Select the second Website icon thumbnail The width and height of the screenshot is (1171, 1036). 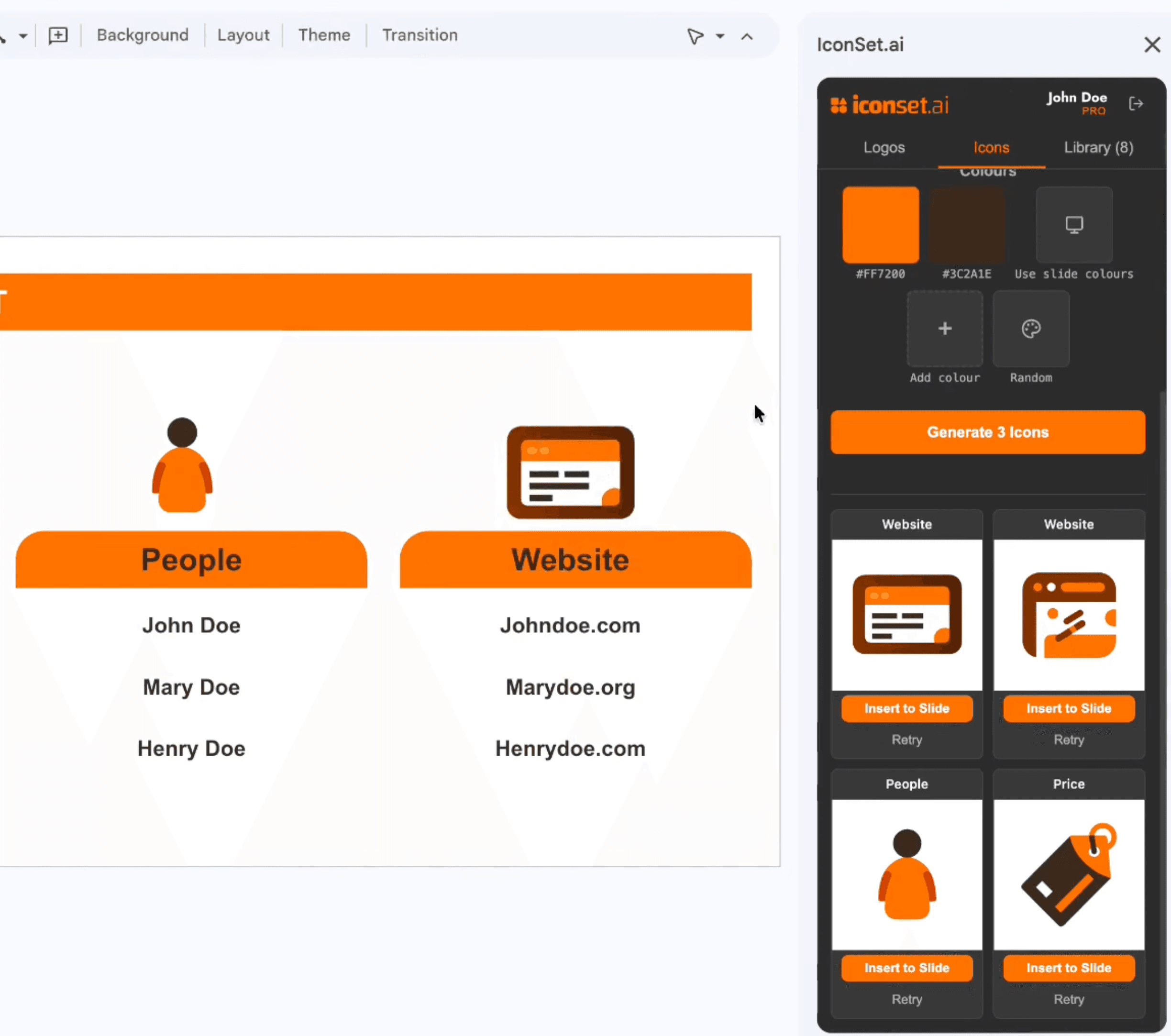[1069, 615]
